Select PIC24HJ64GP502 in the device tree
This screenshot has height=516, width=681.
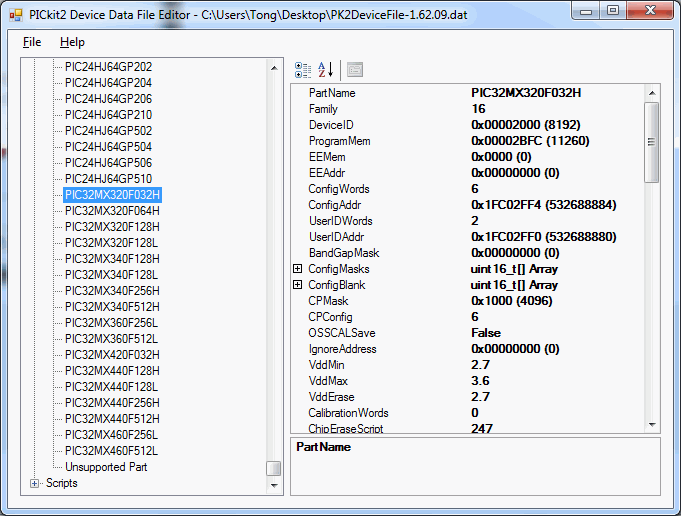109,131
